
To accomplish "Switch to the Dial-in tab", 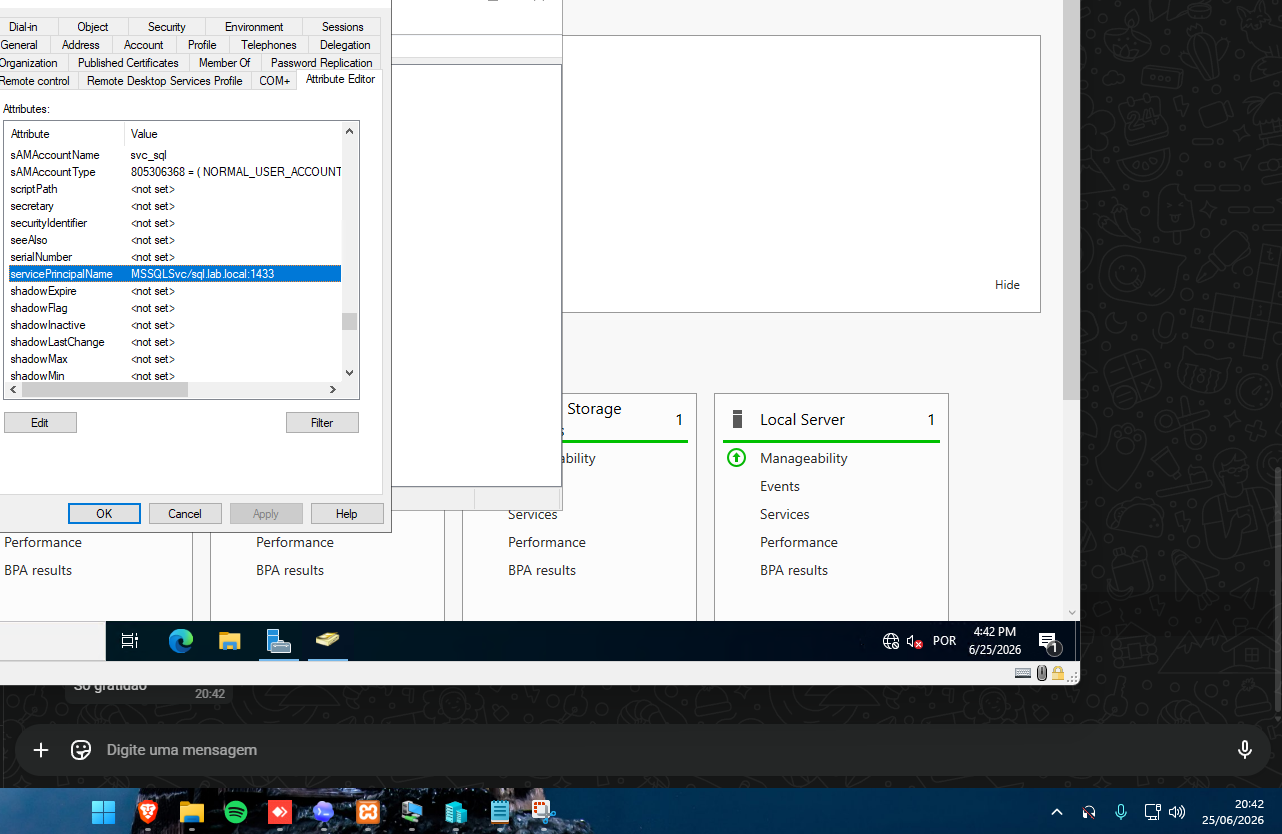I will (23, 27).
